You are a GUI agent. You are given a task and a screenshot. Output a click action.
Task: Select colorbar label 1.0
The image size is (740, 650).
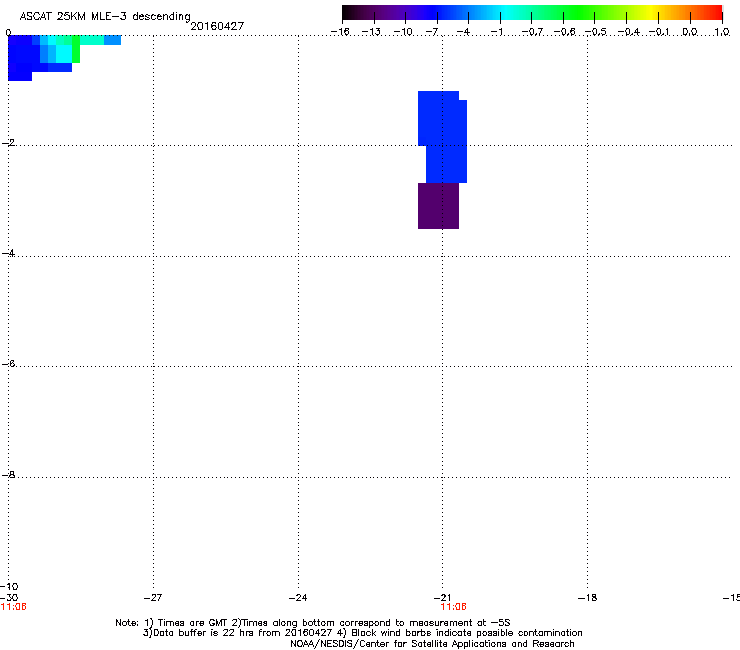722,32
